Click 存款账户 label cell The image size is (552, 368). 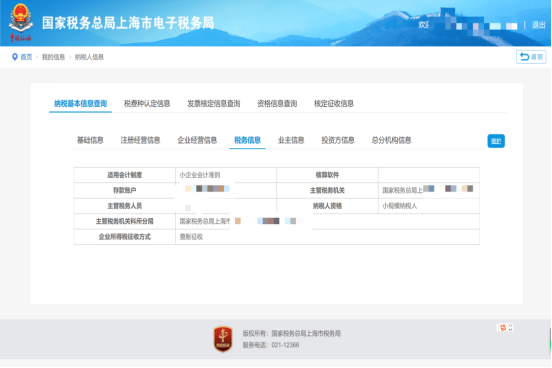[125, 190]
